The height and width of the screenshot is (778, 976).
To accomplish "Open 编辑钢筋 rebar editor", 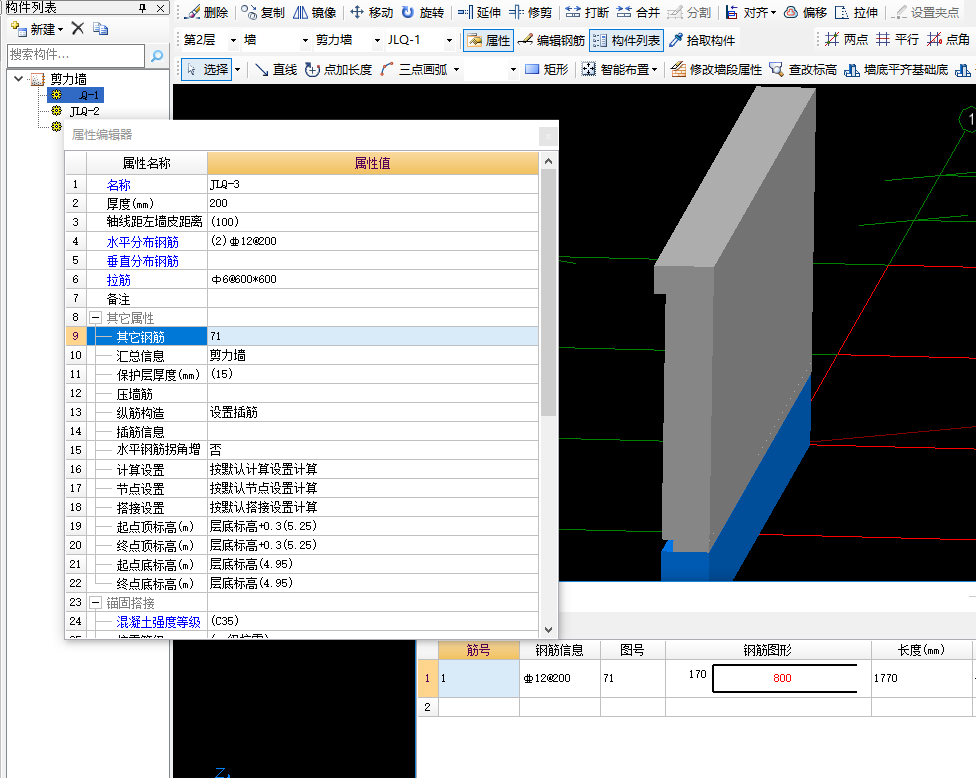I will pos(551,40).
